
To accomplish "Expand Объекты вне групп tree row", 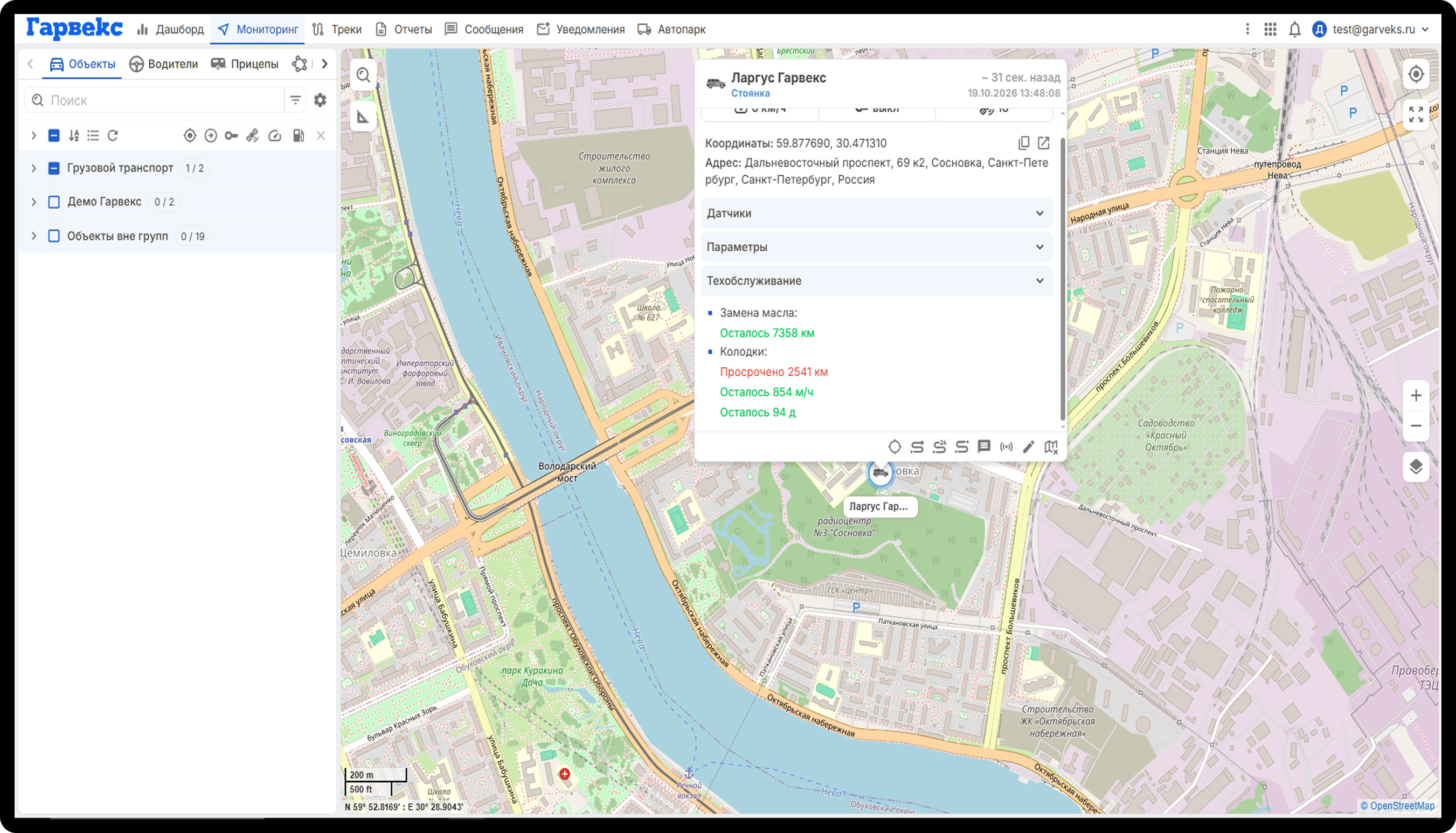I will (34, 236).
